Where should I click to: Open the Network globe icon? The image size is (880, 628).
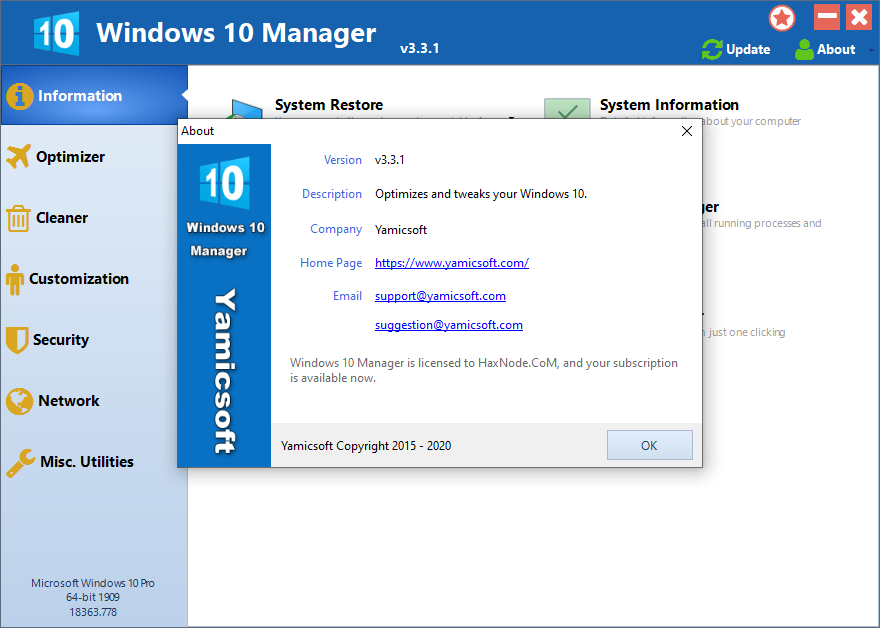[x=18, y=400]
